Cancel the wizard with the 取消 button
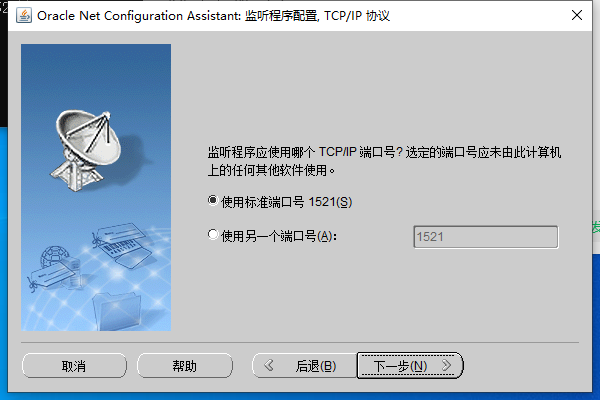This screenshot has width=600, height=400. click(74, 366)
